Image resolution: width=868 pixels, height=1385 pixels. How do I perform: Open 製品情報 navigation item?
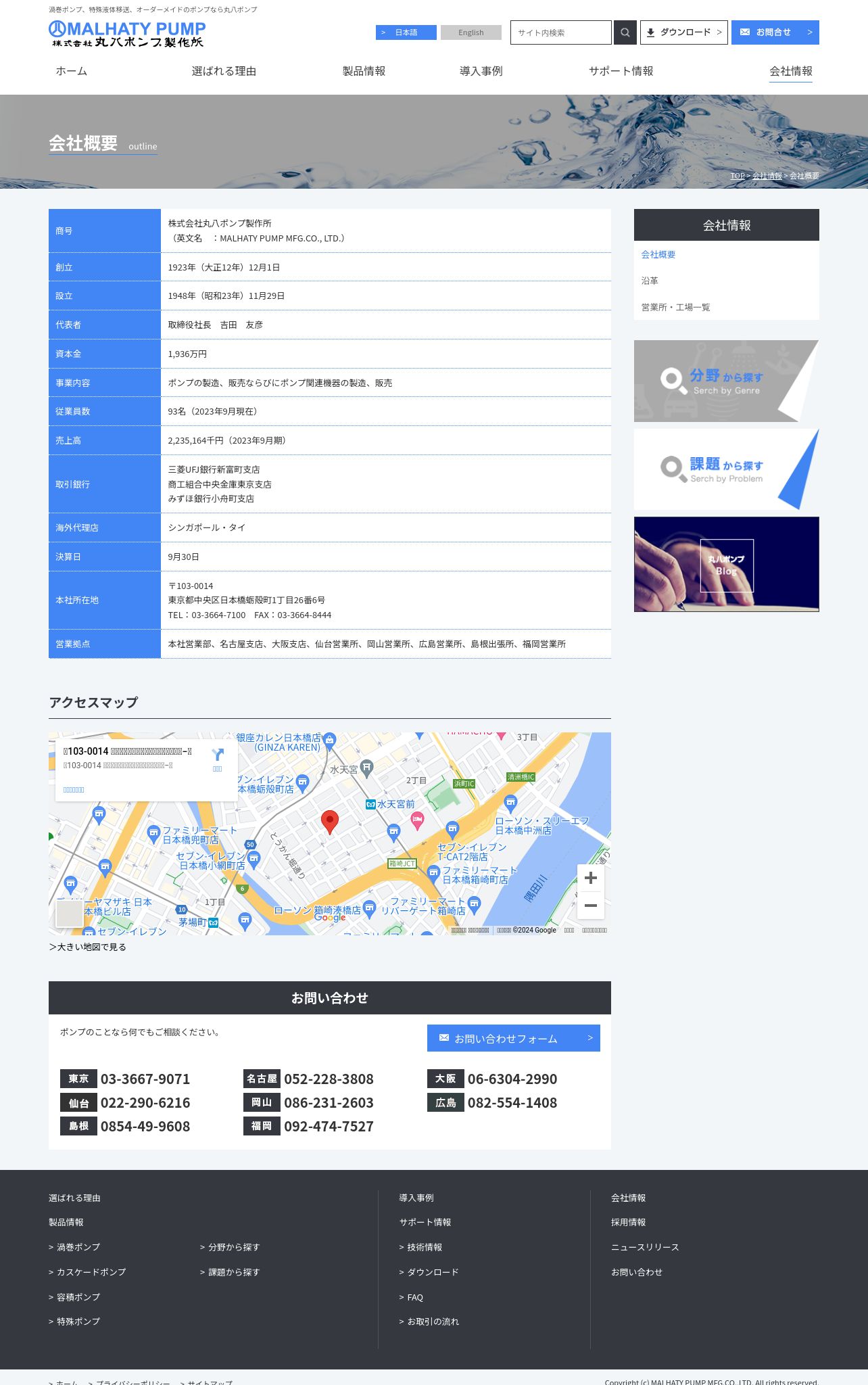pos(364,71)
